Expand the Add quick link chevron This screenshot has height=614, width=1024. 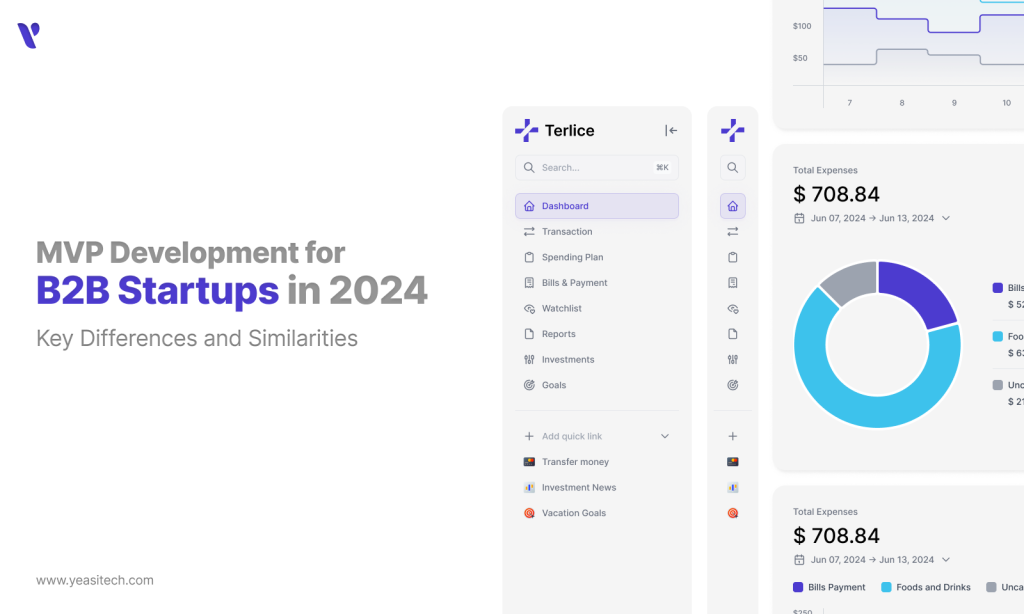665,436
